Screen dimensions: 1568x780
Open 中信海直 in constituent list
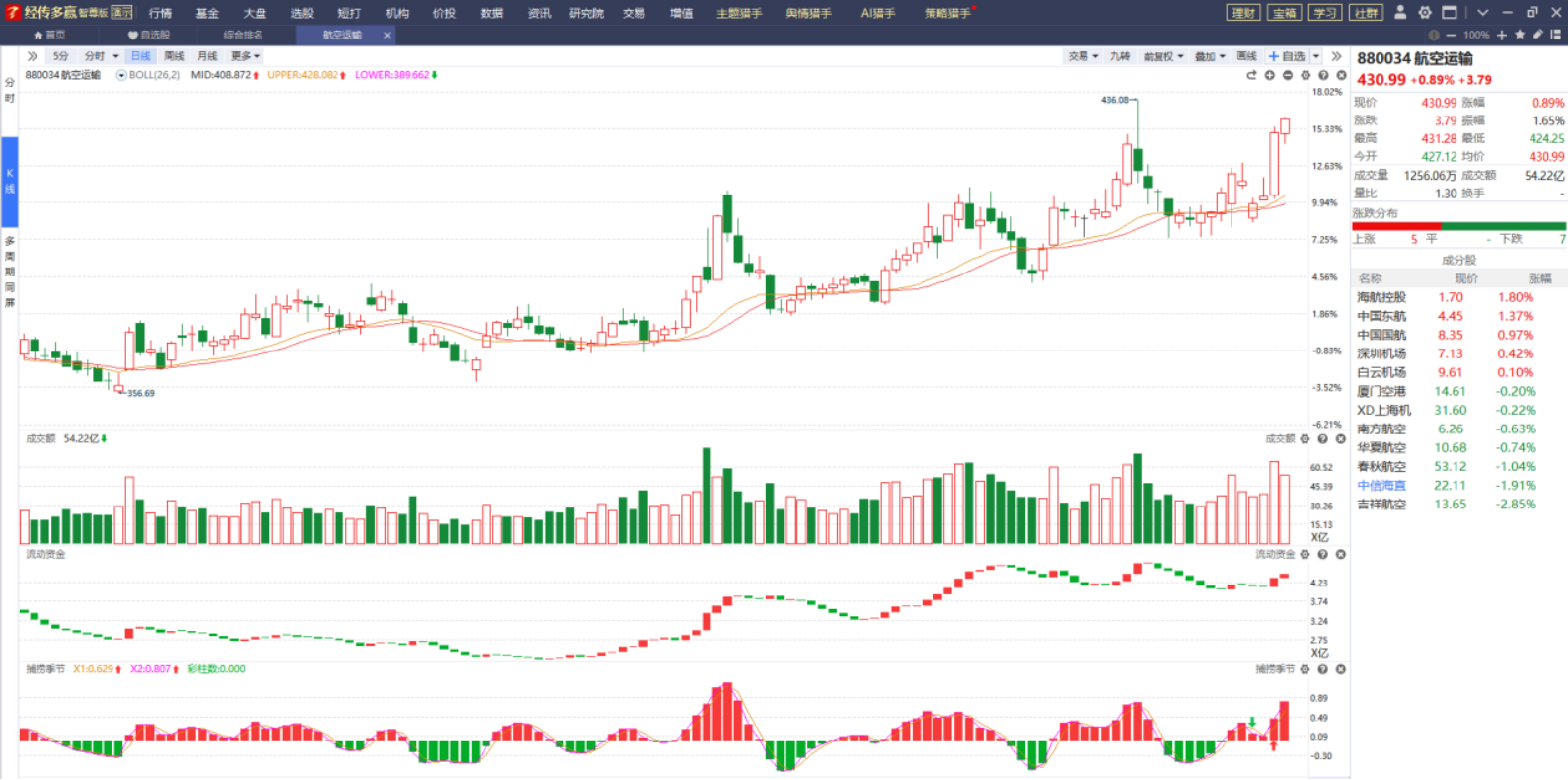[x=1381, y=486]
